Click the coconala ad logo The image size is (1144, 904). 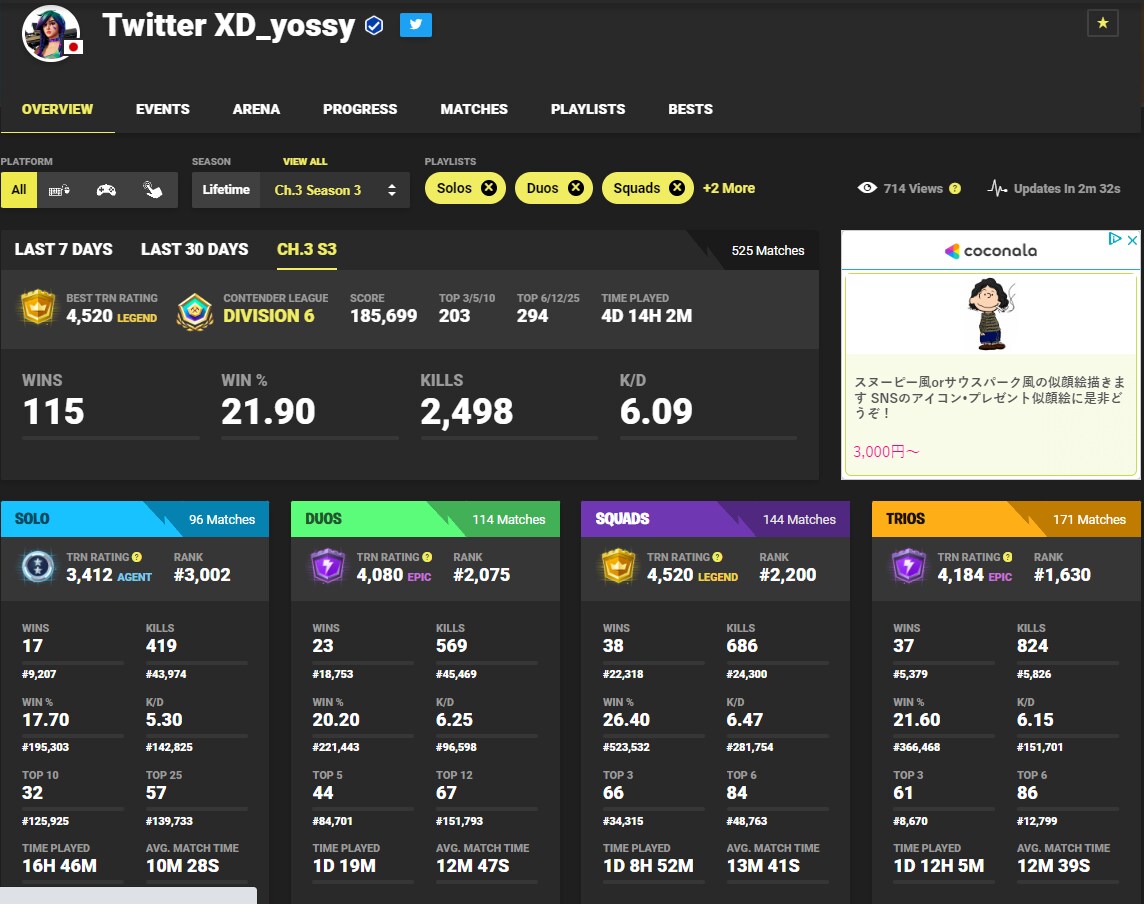pyautogui.click(x=990, y=251)
